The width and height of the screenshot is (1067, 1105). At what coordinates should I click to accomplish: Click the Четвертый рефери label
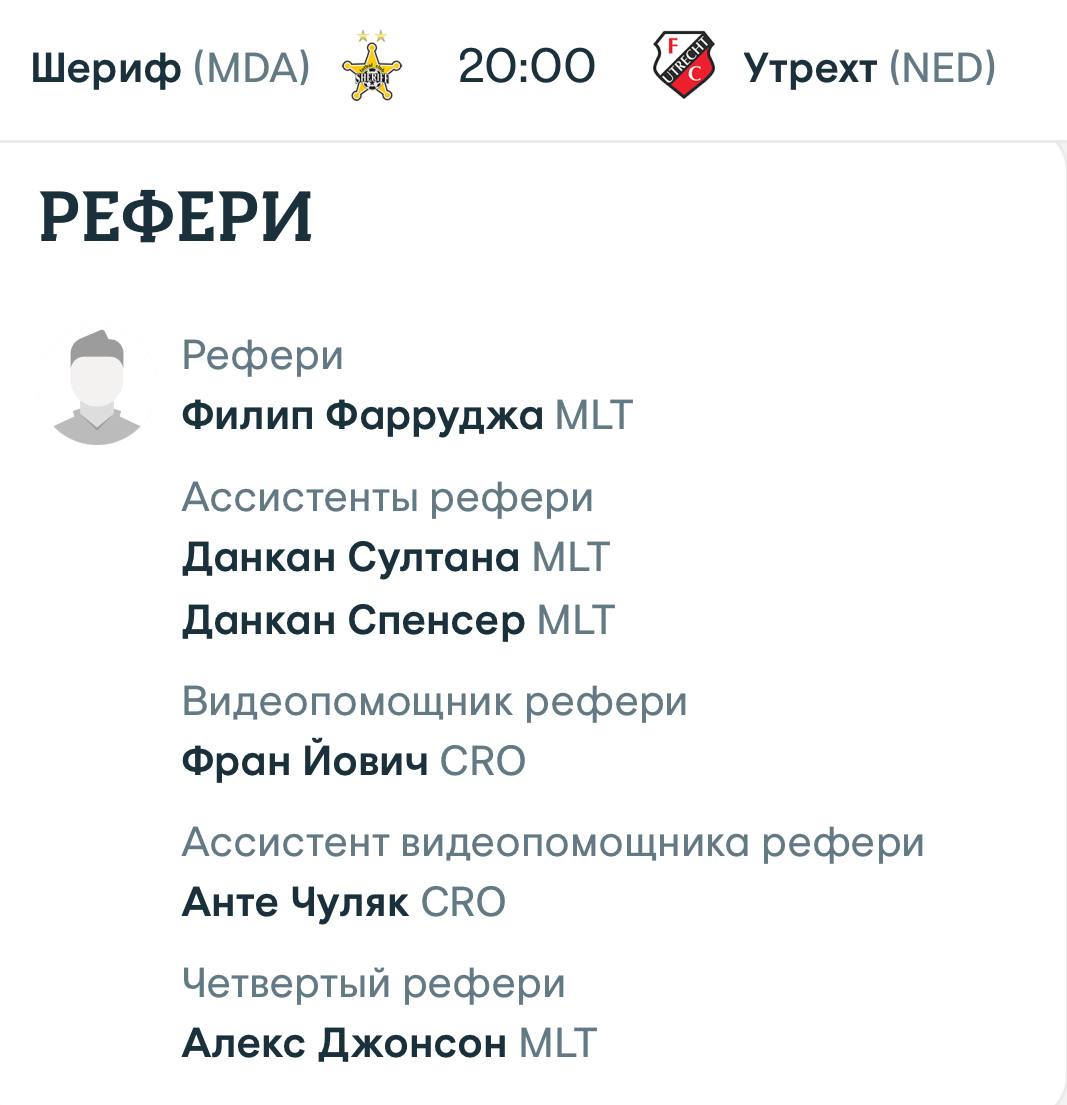[374, 984]
